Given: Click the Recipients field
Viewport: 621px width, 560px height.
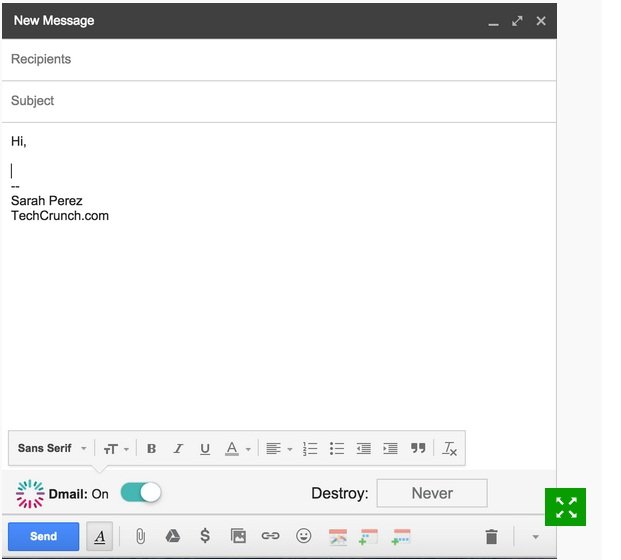Looking at the screenshot, I should [x=279, y=59].
